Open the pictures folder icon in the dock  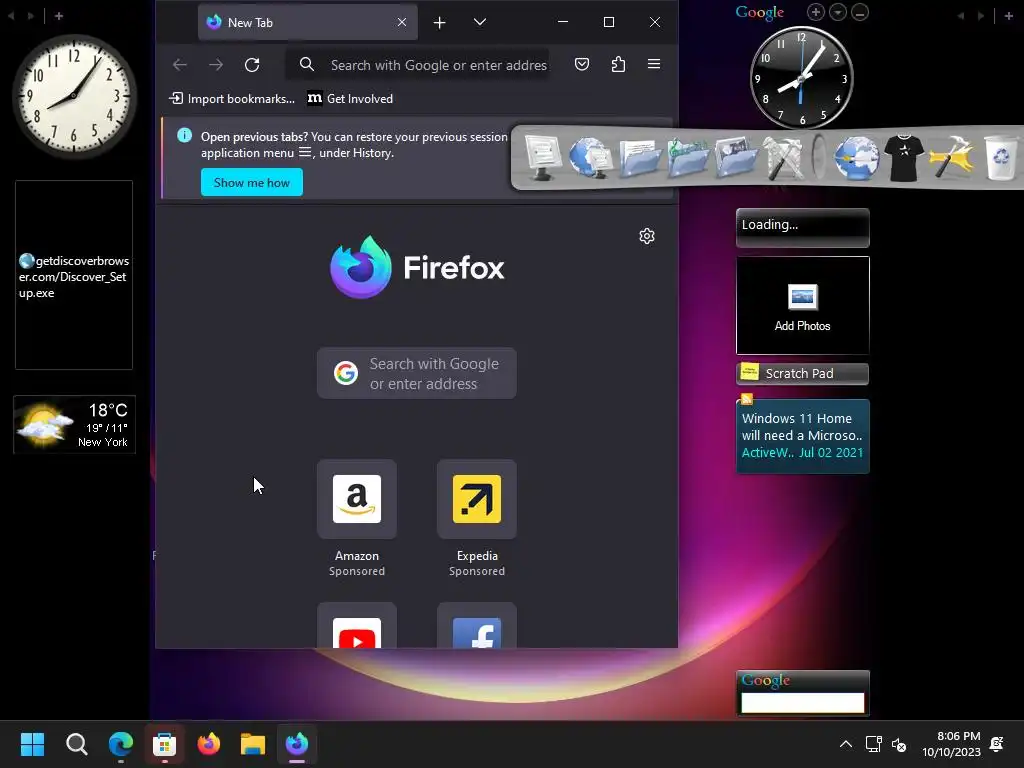[x=736, y=157]
